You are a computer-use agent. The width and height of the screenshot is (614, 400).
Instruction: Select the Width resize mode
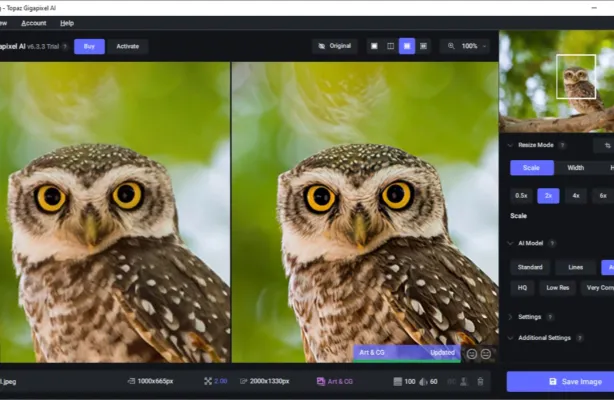576,168
